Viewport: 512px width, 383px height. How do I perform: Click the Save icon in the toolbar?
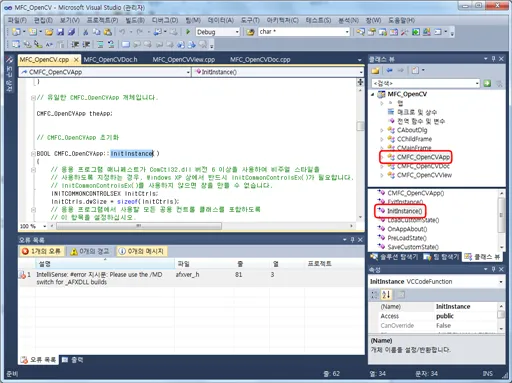[x=60, y=32]
